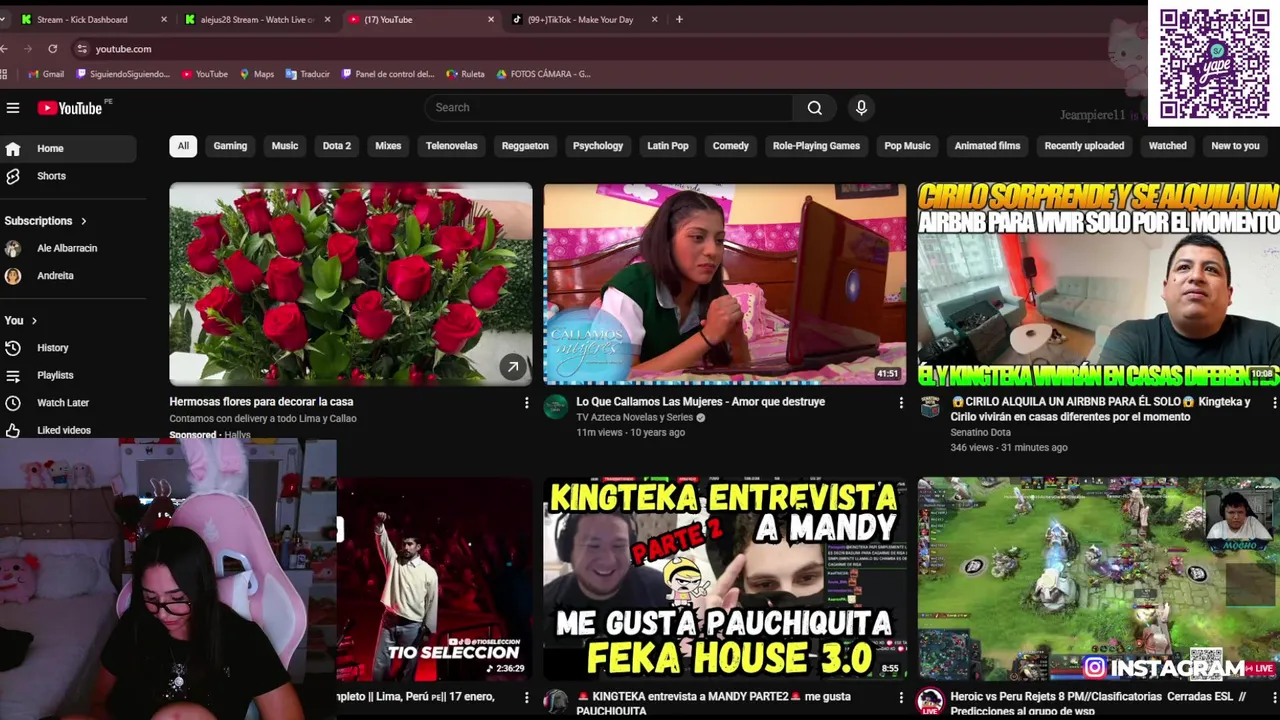Reload the page with browser refresh
The width and height of the screenshot is (1280, 720).
coord(52,48)
